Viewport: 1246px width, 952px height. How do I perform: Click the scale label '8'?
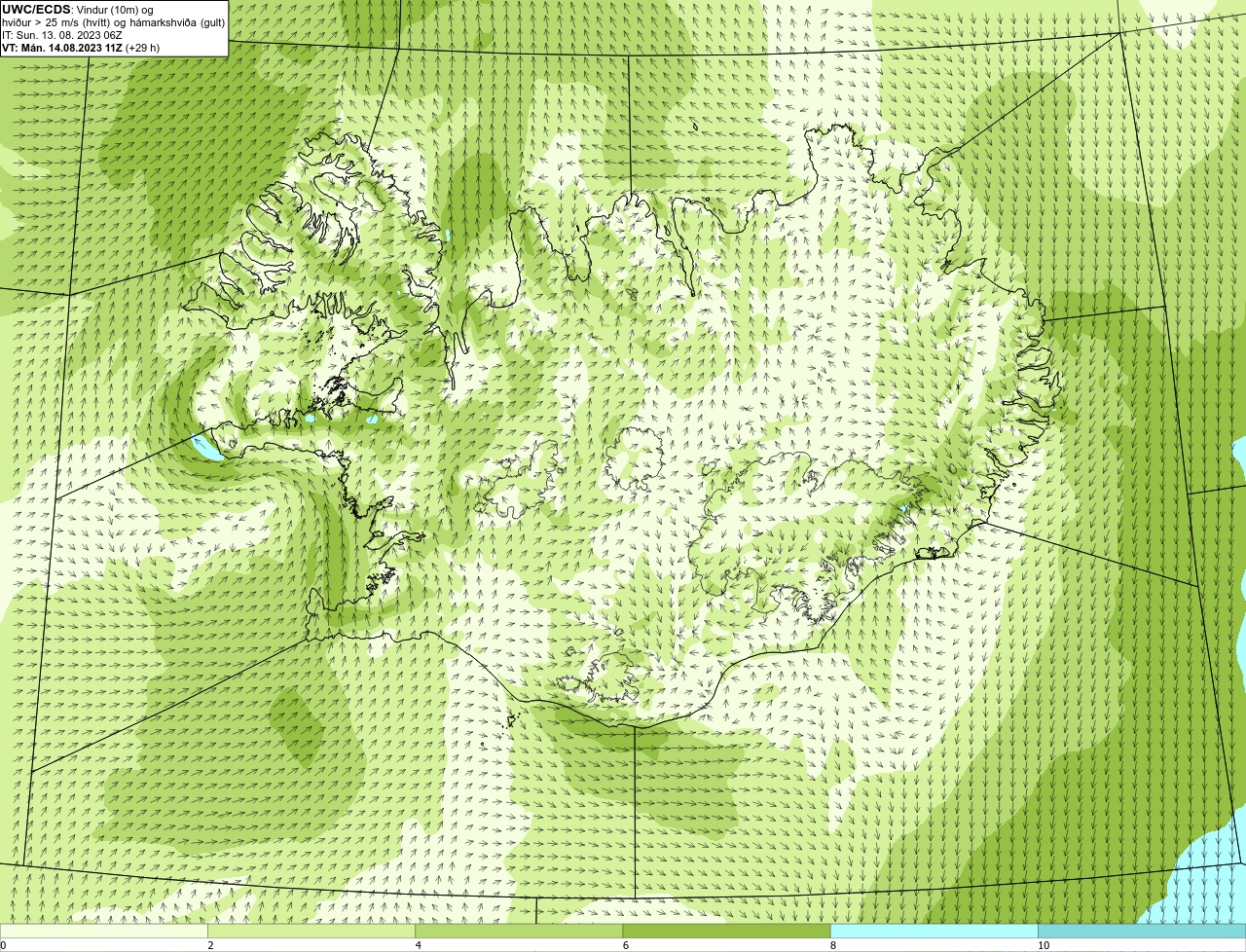(x=833, y=945)
